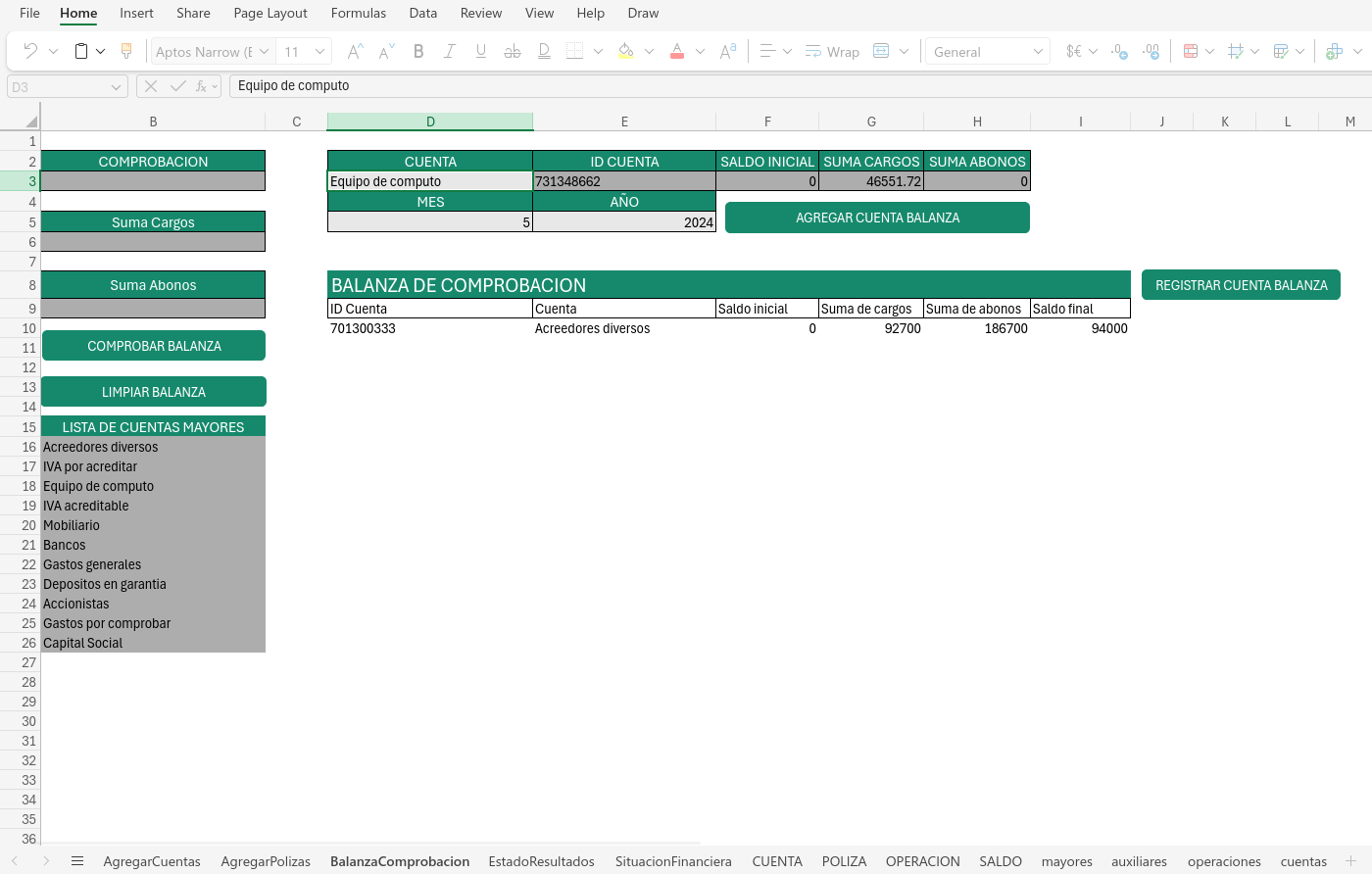1372x874 pixels.
Task: Click the Paste clipboard icon
Action: click(82, 51)
